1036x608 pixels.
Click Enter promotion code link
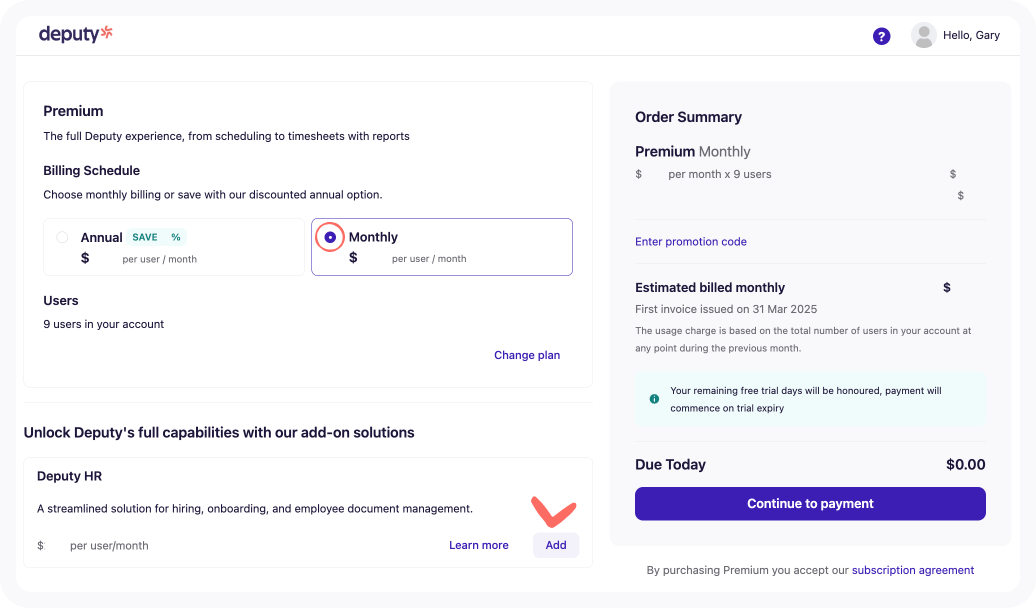click(x=690, y=241)
